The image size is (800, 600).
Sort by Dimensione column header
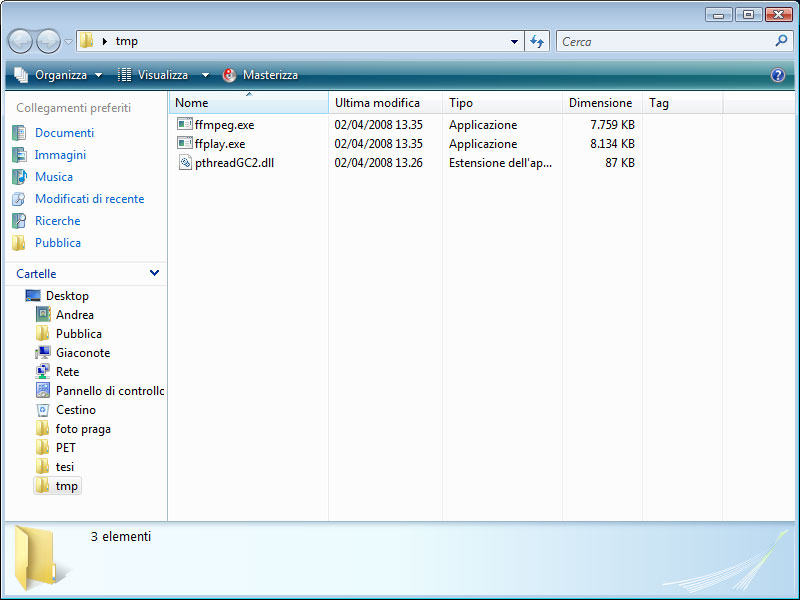pyautogui.click(x=602, y=103)
